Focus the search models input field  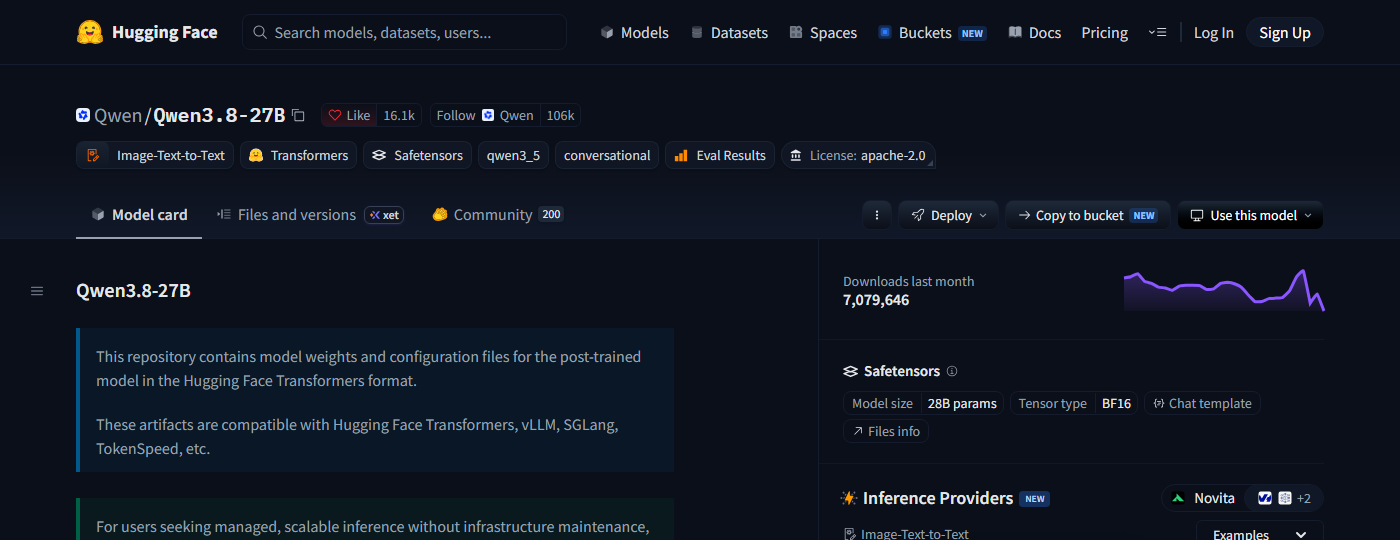point(404,33)
